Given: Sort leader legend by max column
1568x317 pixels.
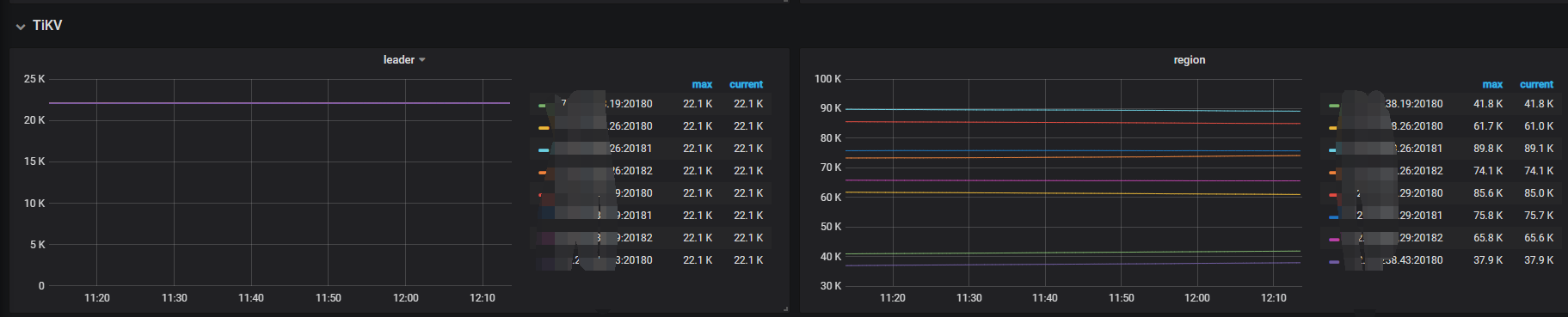Looking at the screenshot, I should coord(702,84).
